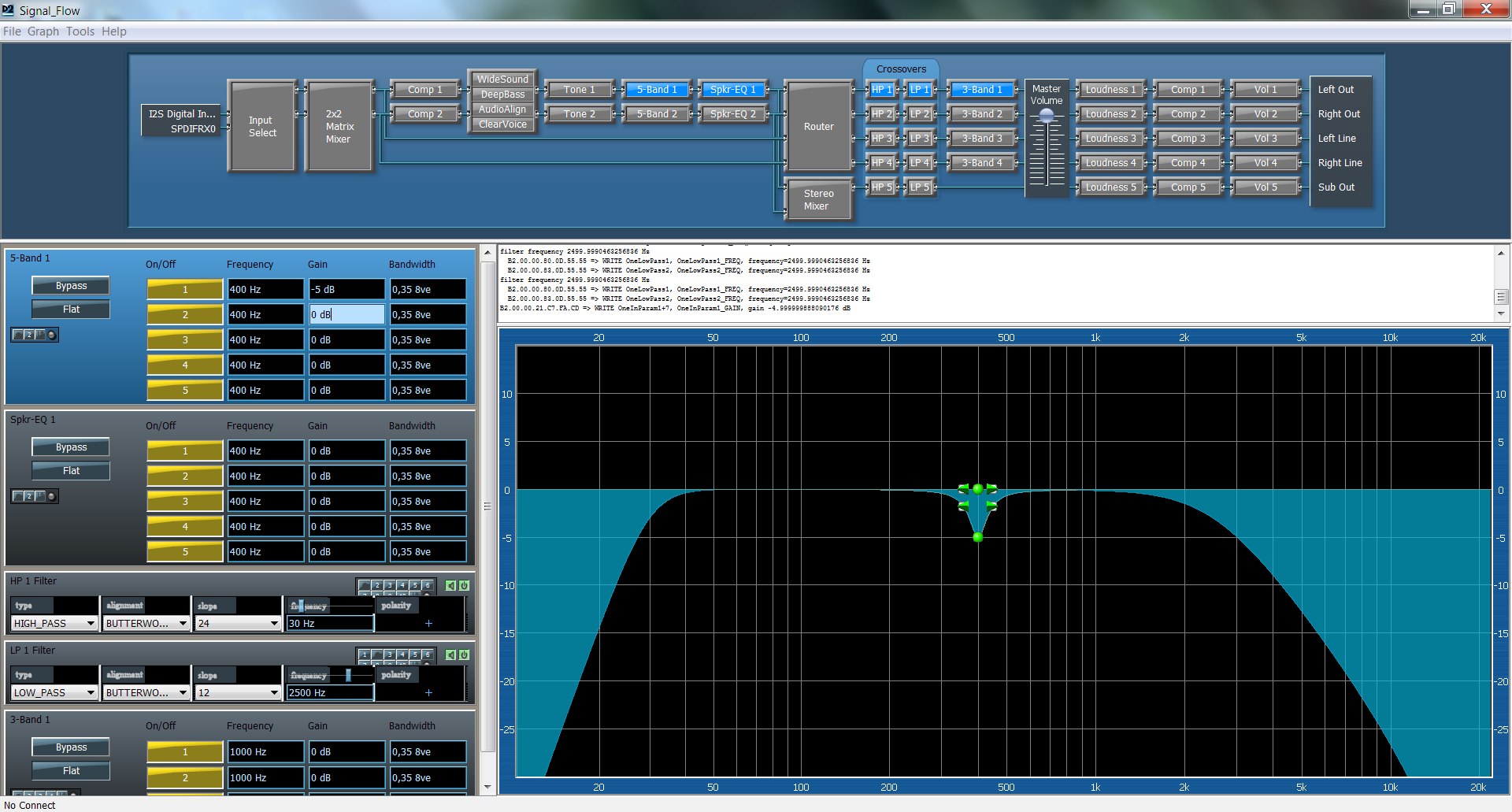Viewport: 1512px width, 812px height.
Task: Select the 2x2 Matrix Mixer block
Action: click(x=339, y=126)
